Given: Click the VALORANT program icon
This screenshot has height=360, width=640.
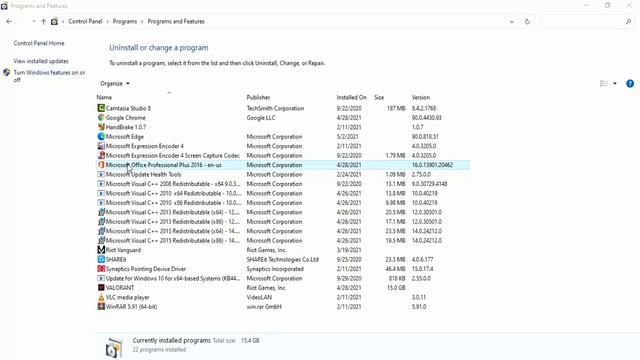Looking at the screenshot, I should 101,288.
